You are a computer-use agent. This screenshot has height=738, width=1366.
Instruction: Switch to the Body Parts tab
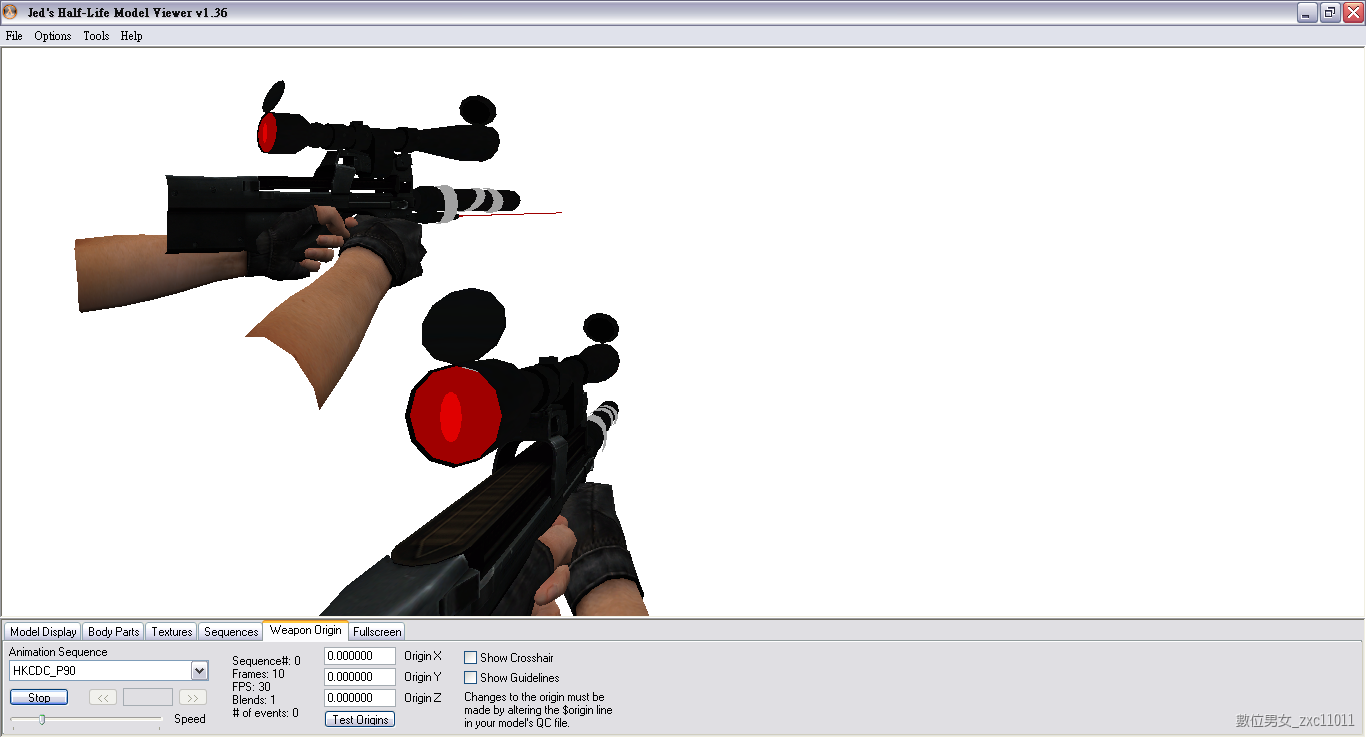[x=114, y=631]
